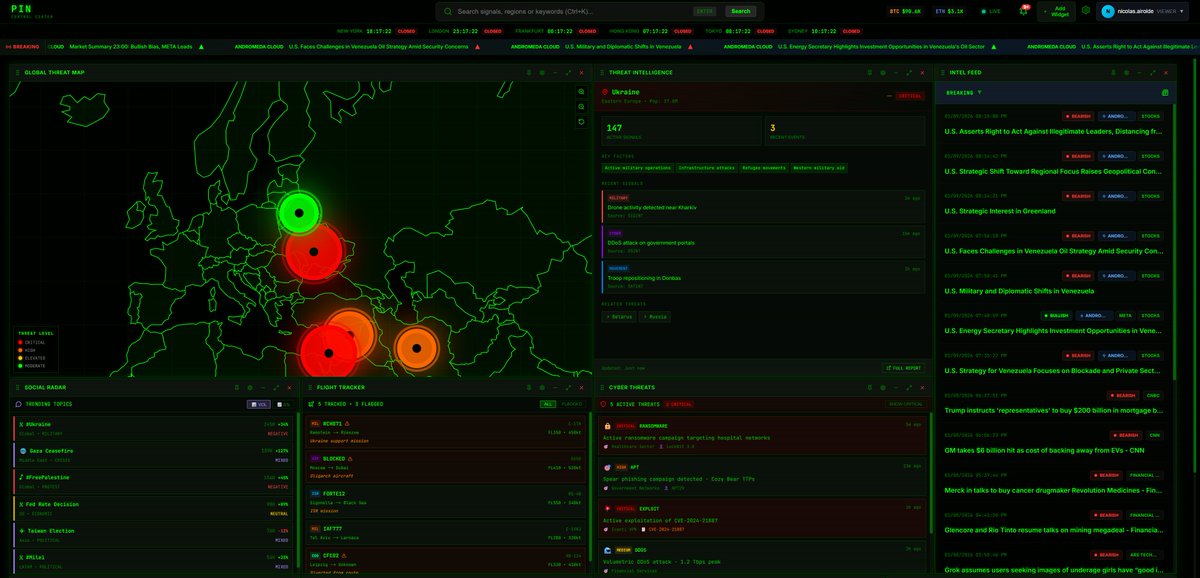Zoom in on the global threat map
1200x578 pixels.
[x=581, y=91]
